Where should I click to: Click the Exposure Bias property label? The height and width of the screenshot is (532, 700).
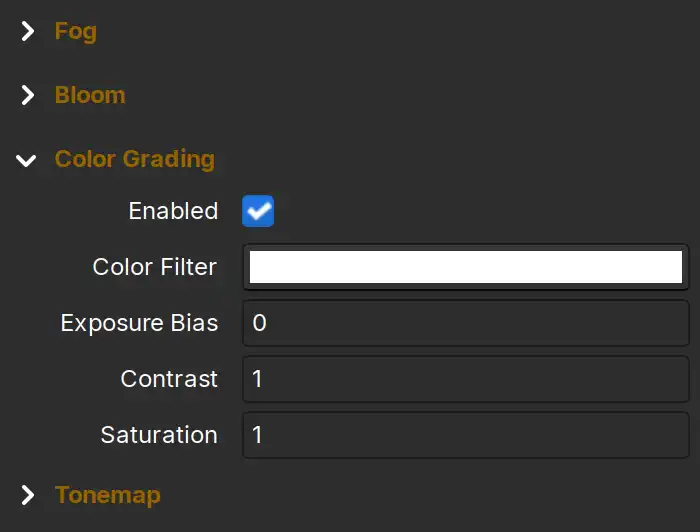(139, 323)
